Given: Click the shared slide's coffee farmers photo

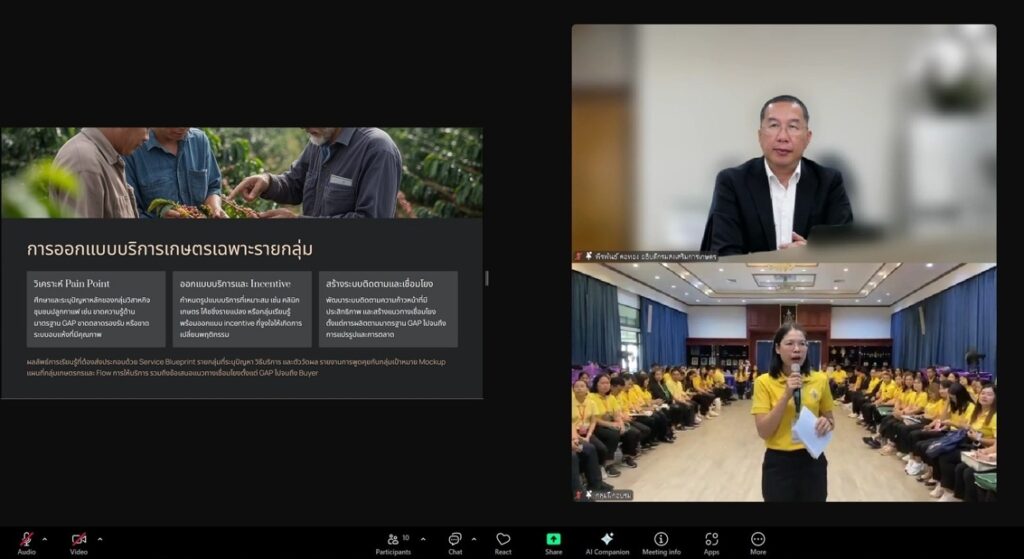Looking at the screenshot, I should pos(242,173).
